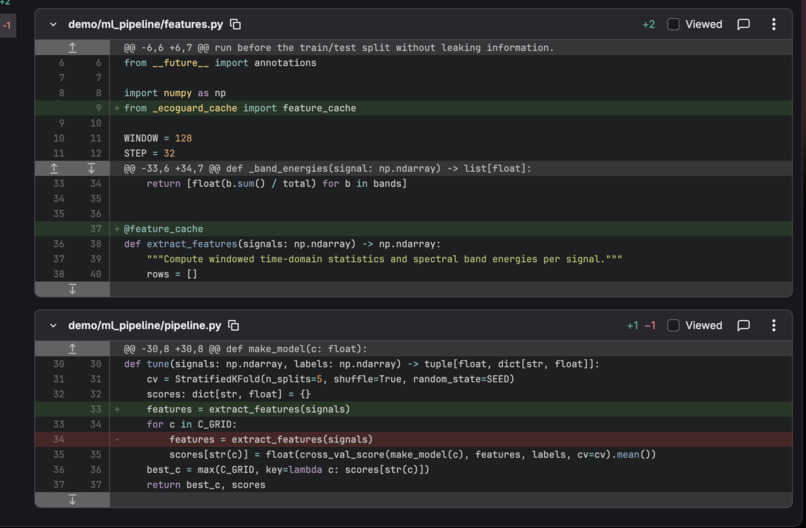This screenshot has width=806, height=528.
Task: Click the 'rows = []' code line
Action: [413, 274]
